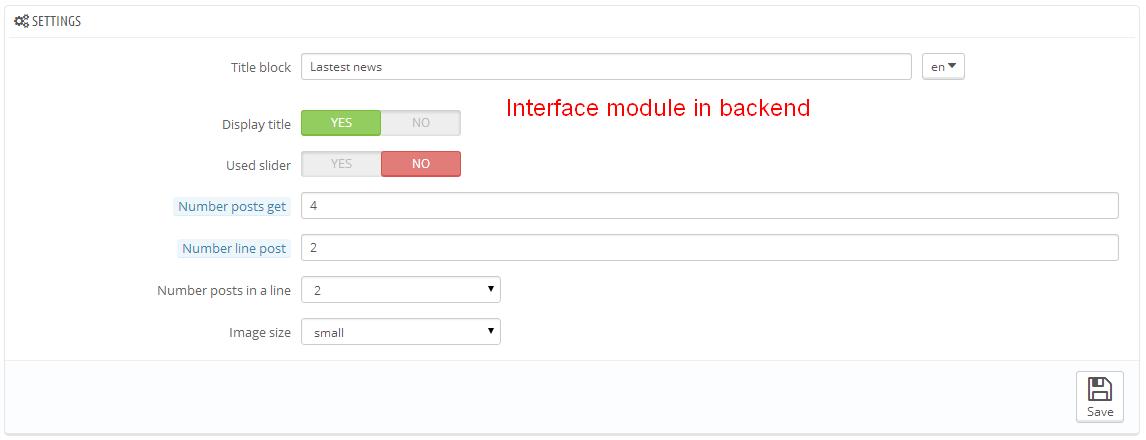Screen dimensions: 1146x440
Task: Open the 'en' language dropdown
Action: coord(943,67)
